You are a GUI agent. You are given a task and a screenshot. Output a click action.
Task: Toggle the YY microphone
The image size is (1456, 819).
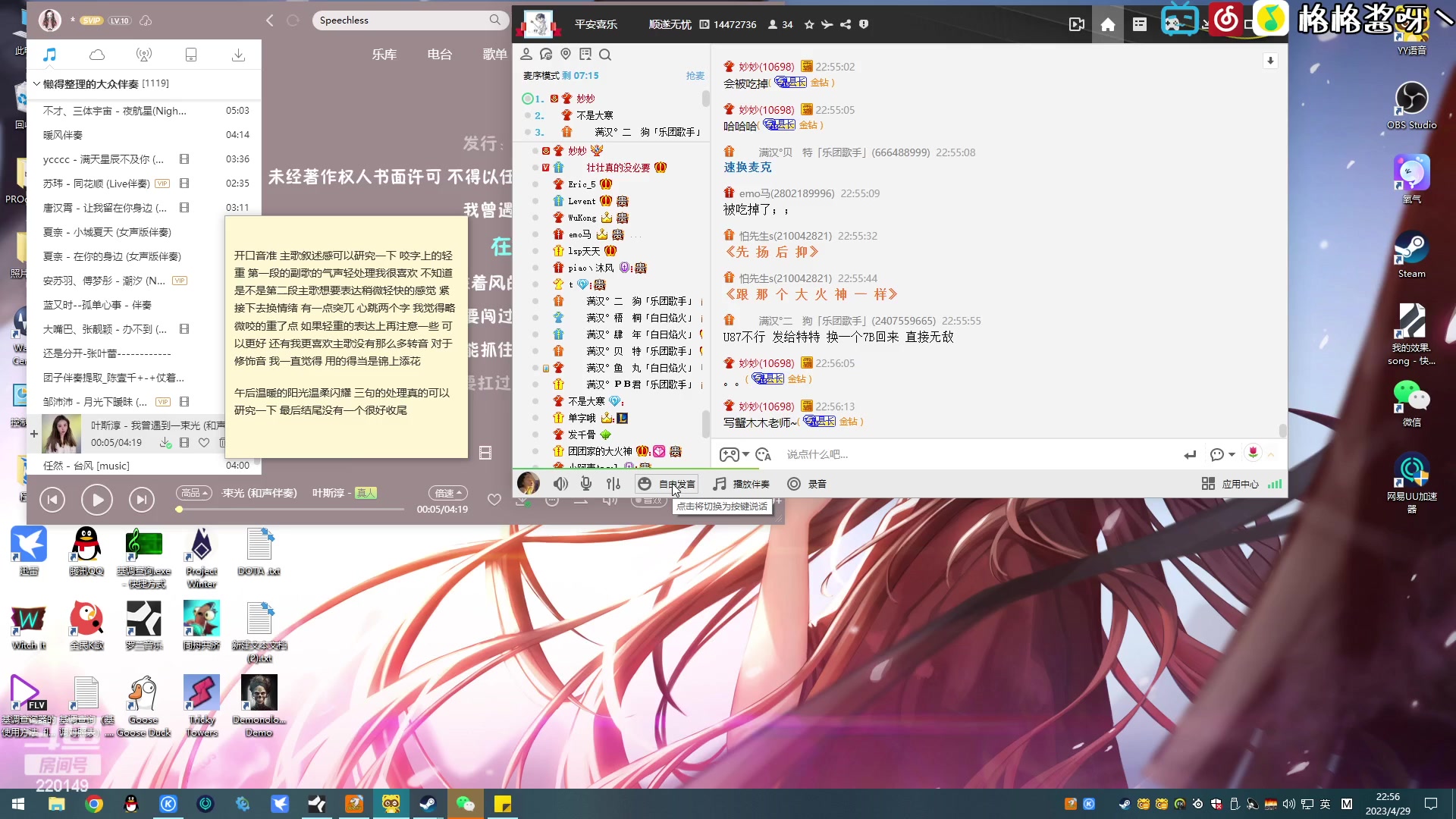click(x=586, y=484)
